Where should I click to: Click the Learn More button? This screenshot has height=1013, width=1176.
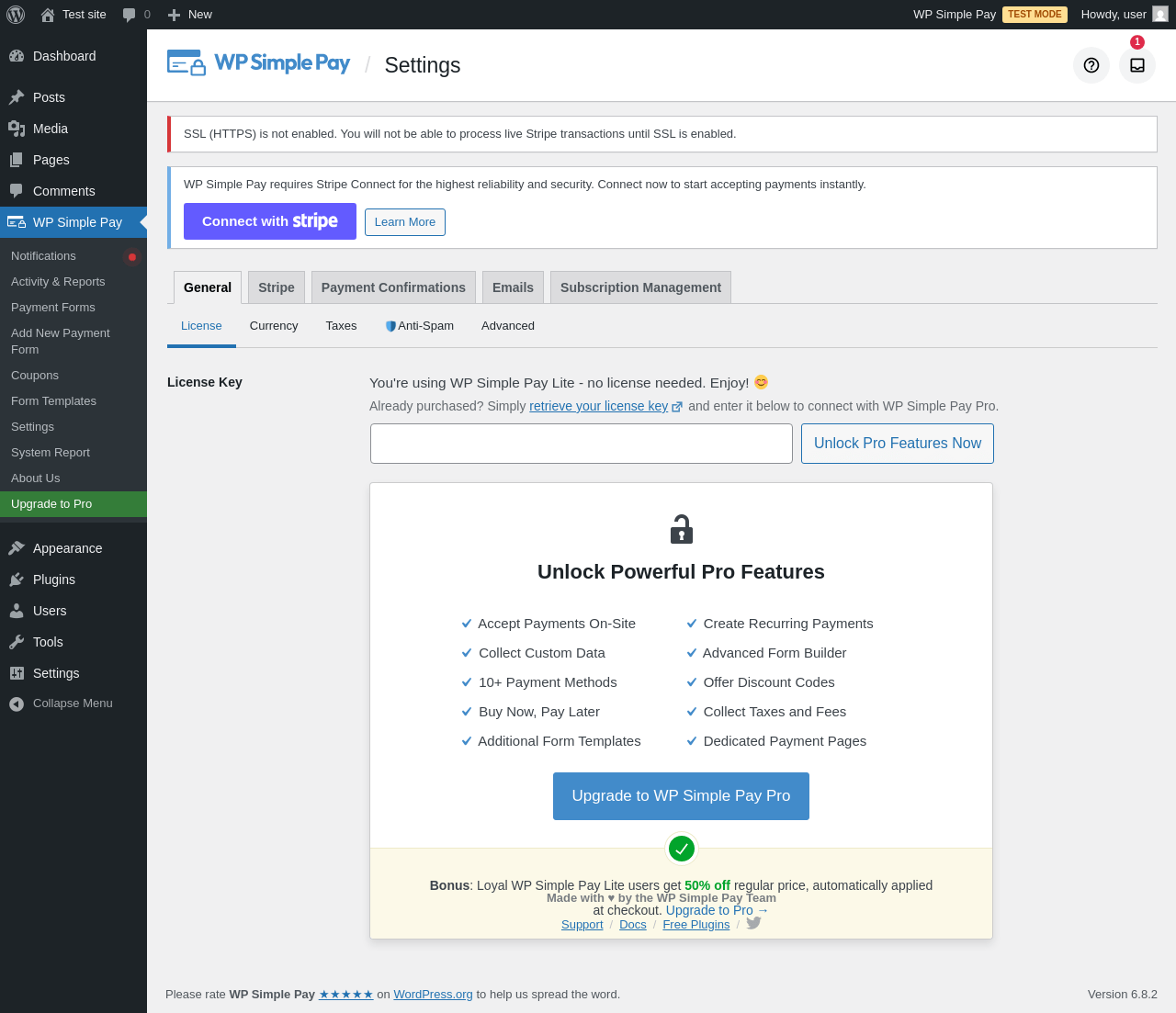(405, 222)
